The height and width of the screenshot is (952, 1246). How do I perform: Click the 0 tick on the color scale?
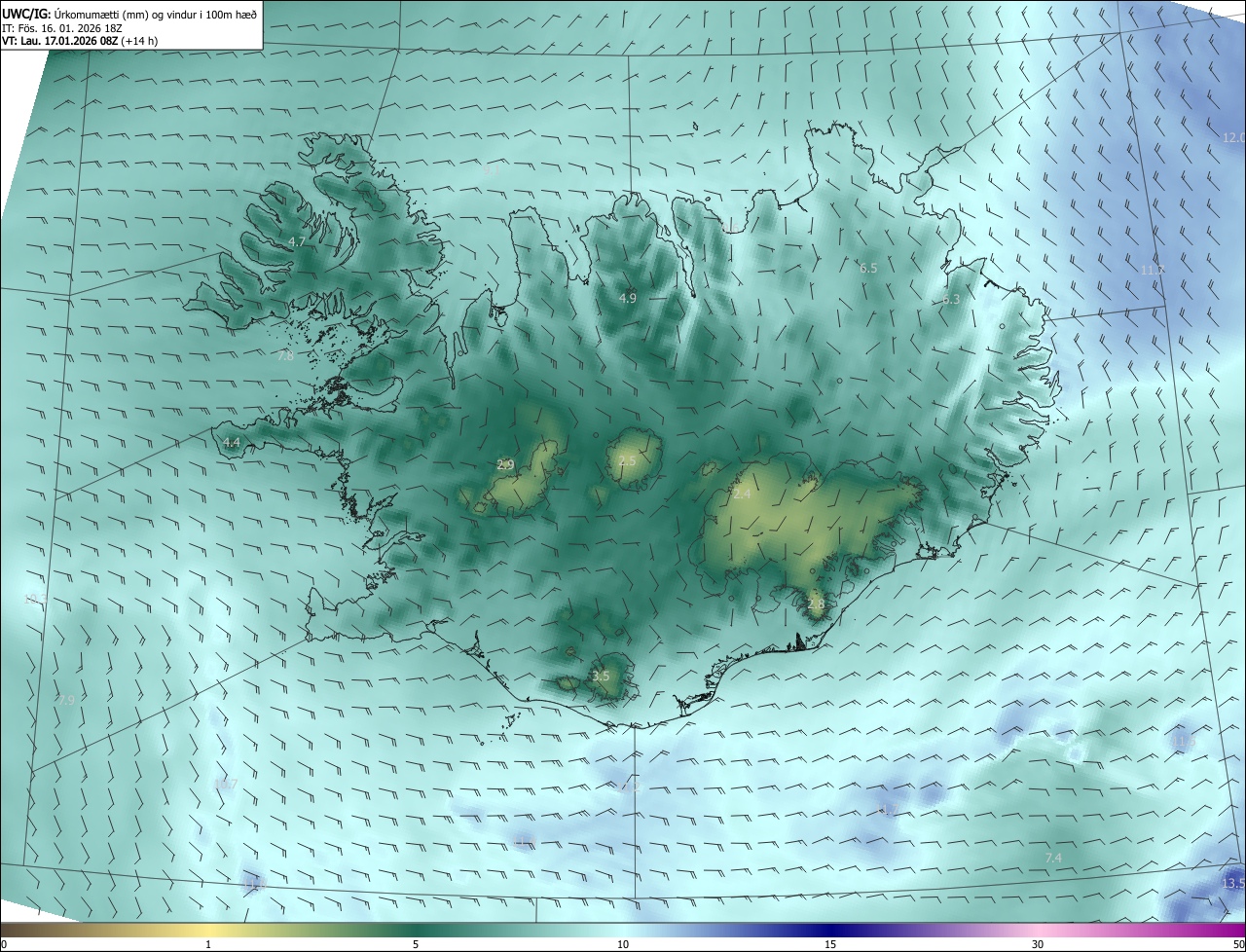coord(4,943)
